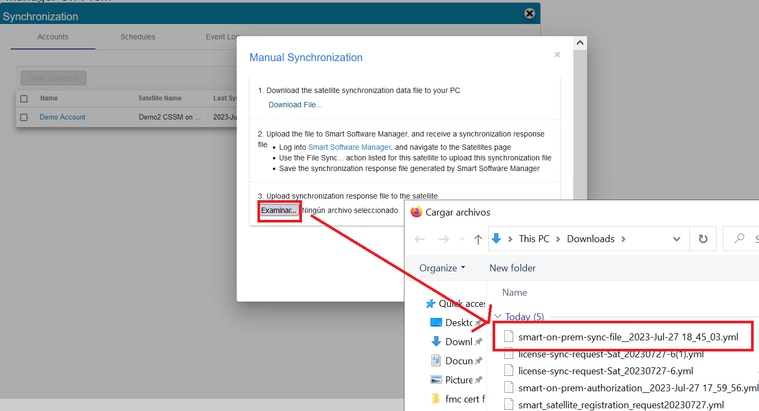Go back using the file dialog back arrow
This screenshot has height=411, width=759.
pos(420,239)
